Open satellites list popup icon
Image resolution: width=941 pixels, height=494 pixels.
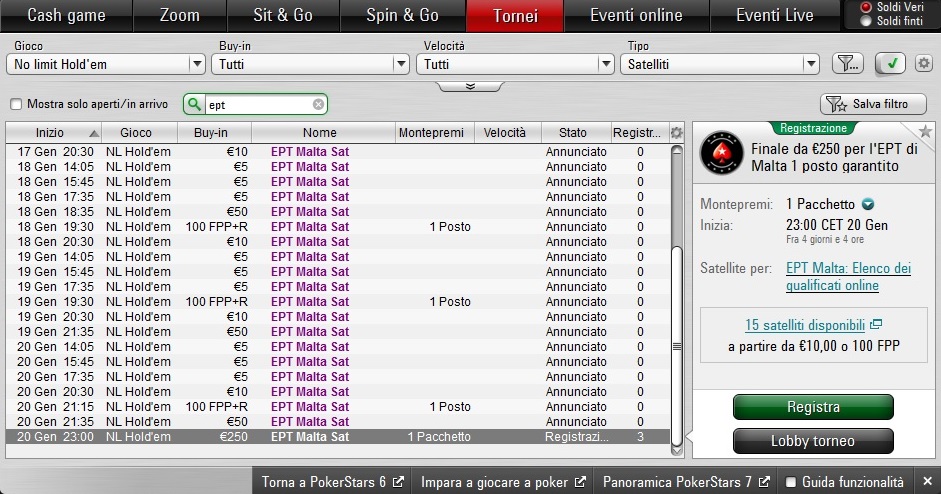pos(876,325)
